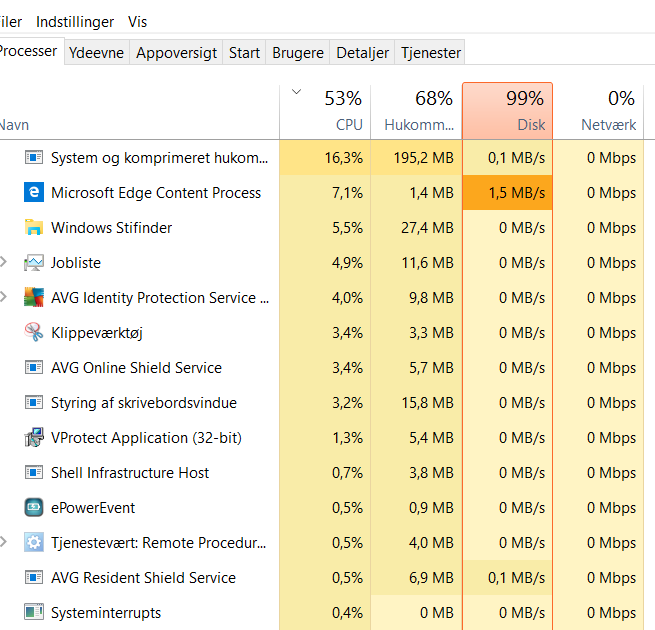Switch to the Ydeevne tab

coord(96,53)
